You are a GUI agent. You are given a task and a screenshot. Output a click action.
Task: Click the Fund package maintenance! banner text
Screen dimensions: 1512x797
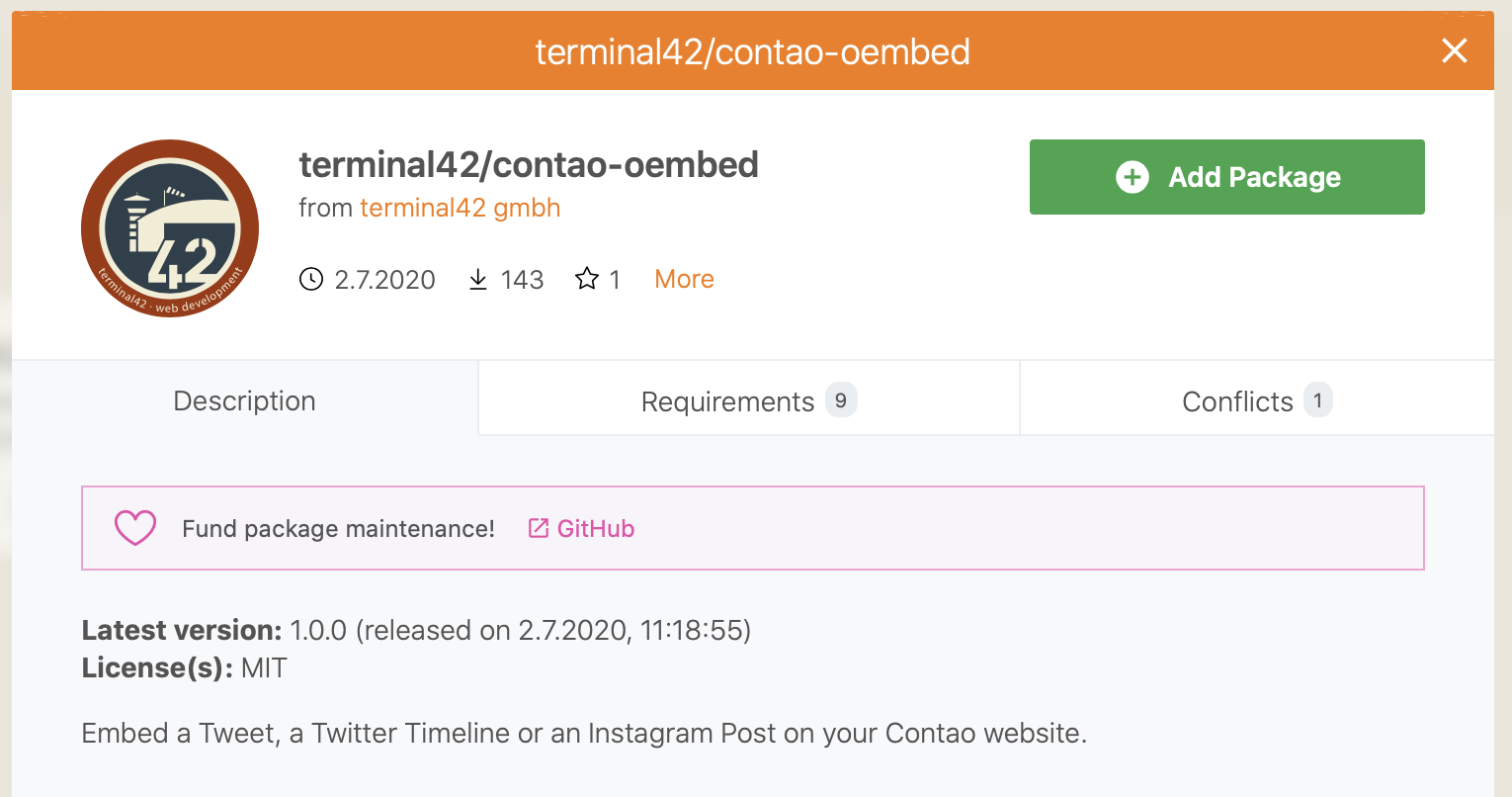click(338, 529)
